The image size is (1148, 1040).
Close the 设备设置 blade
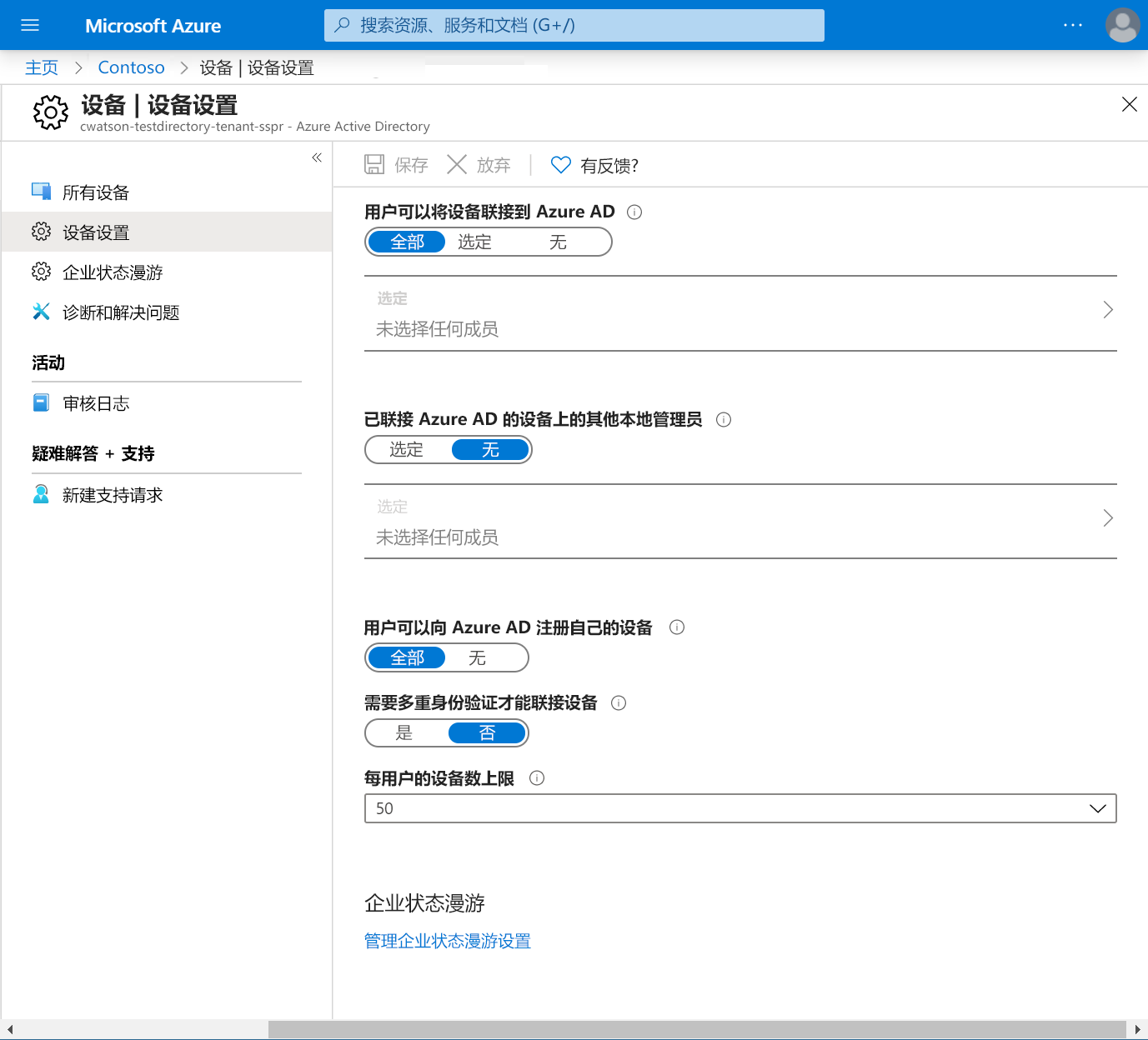1130,104
